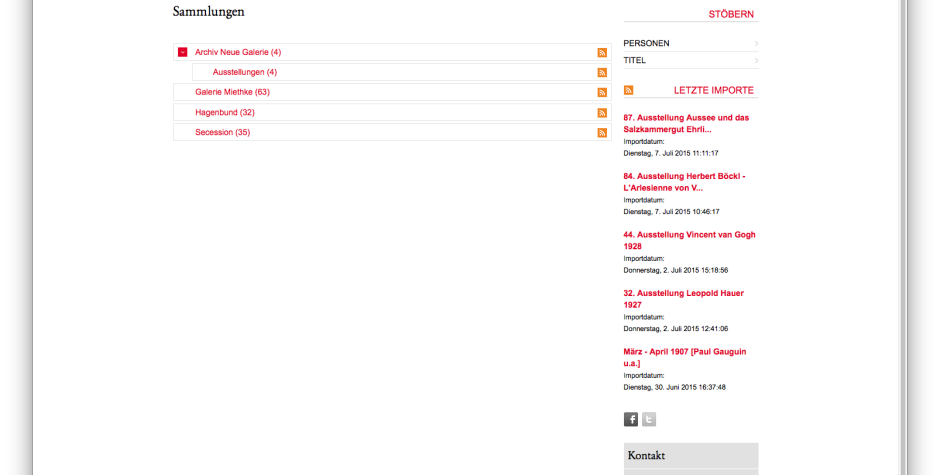Image resolution: width=940 pixels, height=475 pixels.
Task: Click import date 7. Juli 2015 11:11:17
Action: [x=671, y=153]
